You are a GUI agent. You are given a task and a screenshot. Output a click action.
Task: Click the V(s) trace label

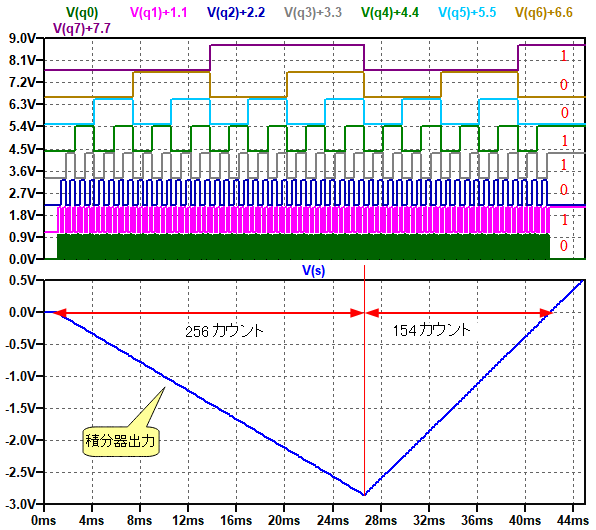(314, 271)
